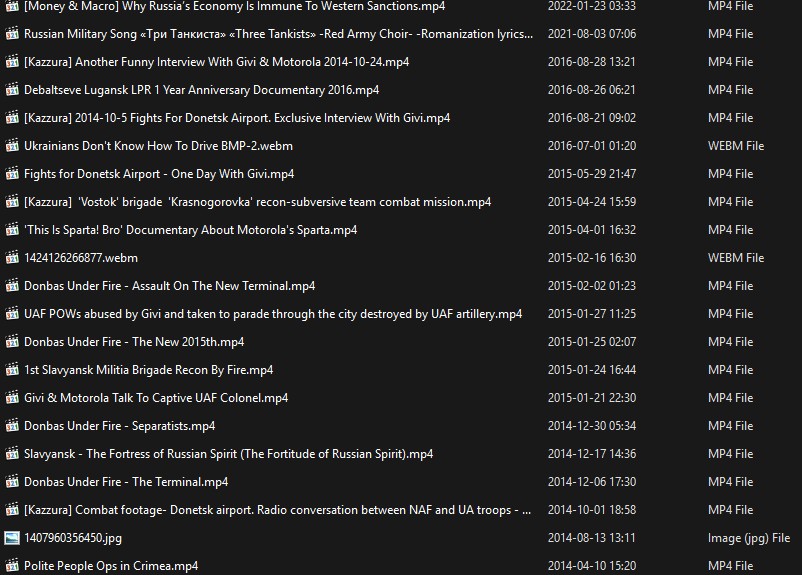Click icon of This Is Sparta! Bro documentary
This screenshot has height=575, width=802.
click(x=12, y=230)
